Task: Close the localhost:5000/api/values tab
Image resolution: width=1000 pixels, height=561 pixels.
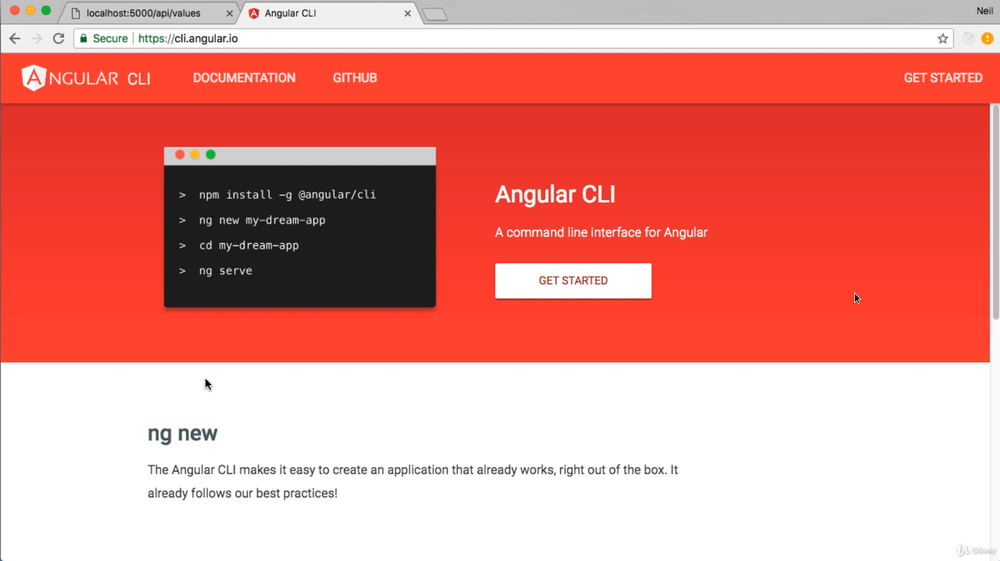Action: (x=230, y=13)
